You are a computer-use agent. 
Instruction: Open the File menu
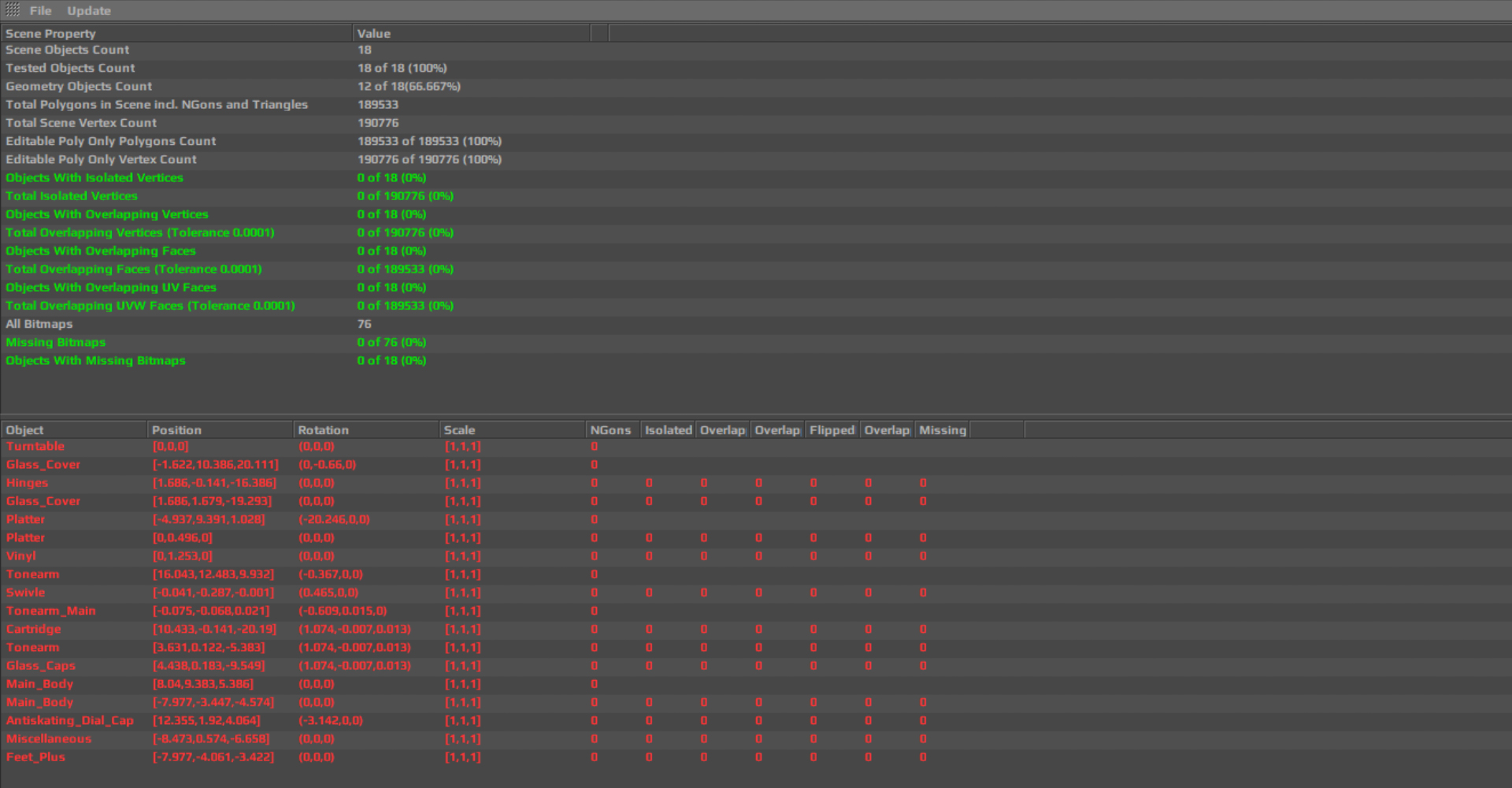click(x=41, y=10)
